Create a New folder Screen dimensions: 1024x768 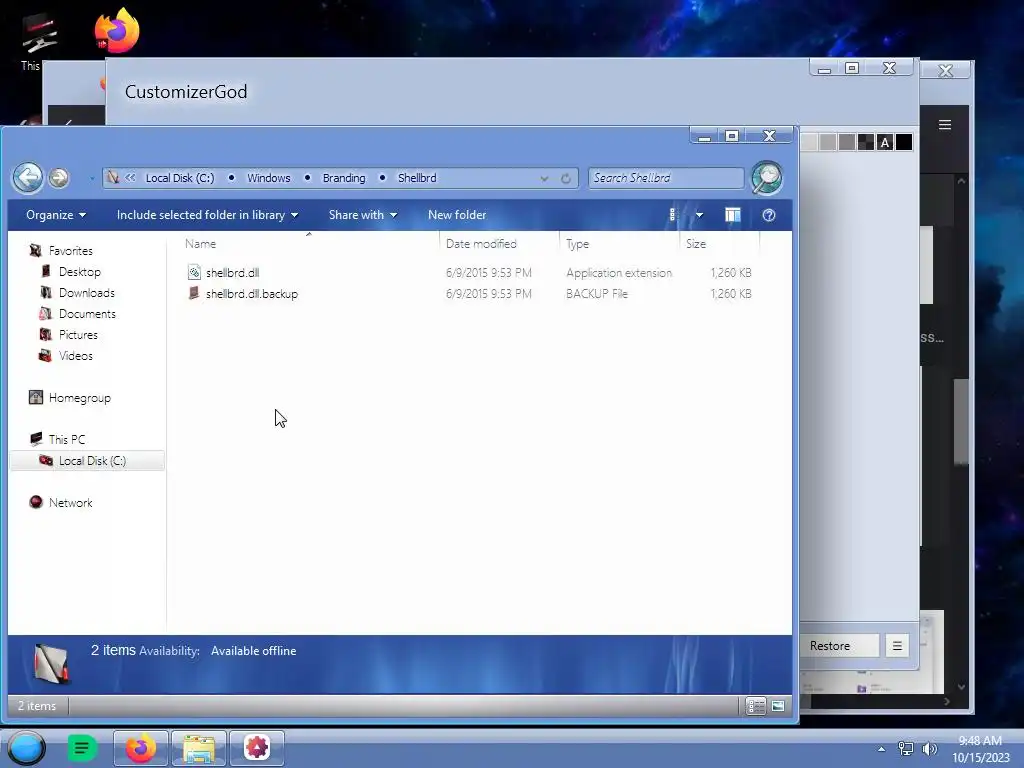click(x=457, y=215)
